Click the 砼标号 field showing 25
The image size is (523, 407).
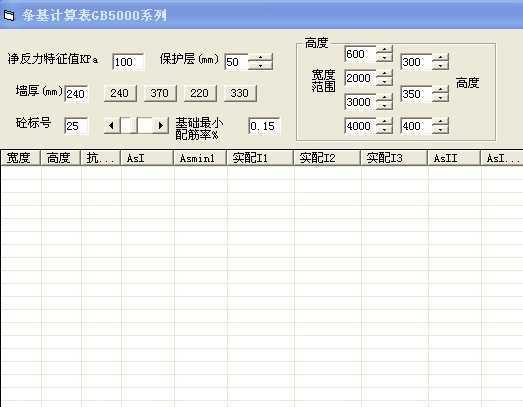pos(76,126)
